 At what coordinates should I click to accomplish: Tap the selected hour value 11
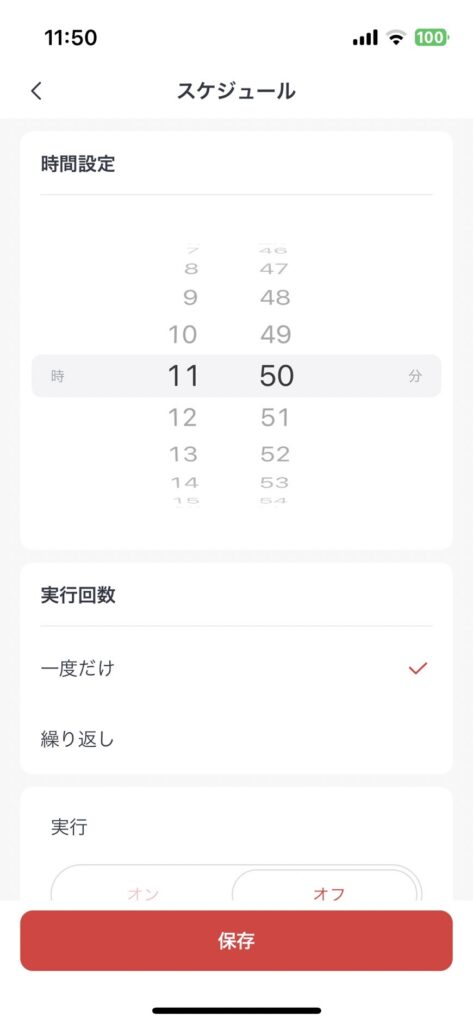tap(182, 376)
